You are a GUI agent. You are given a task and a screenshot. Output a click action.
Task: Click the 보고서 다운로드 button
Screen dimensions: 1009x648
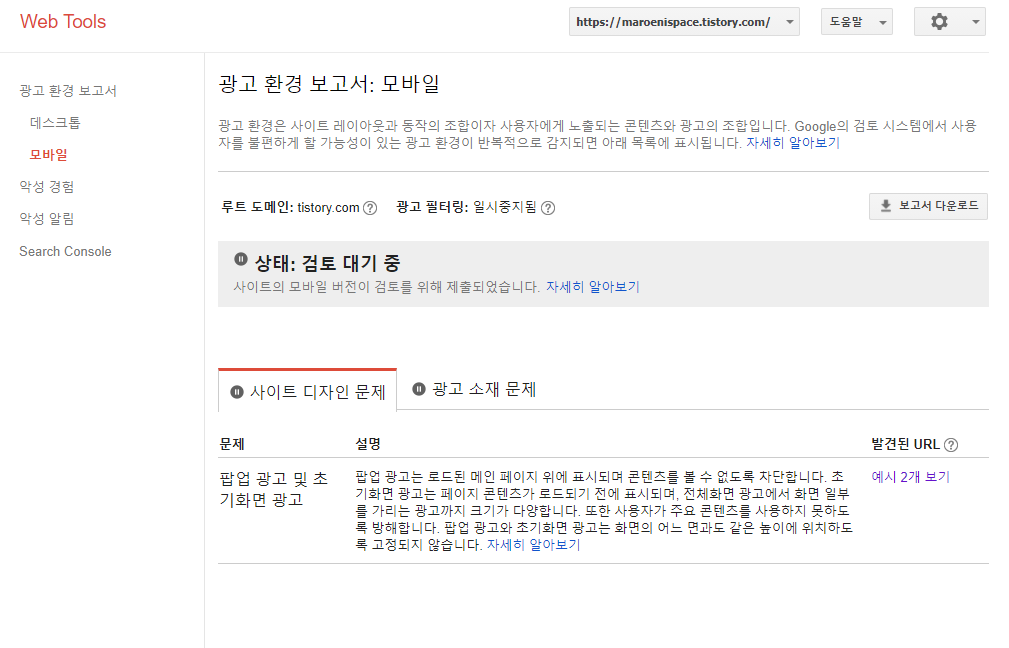tap(928, 207)
